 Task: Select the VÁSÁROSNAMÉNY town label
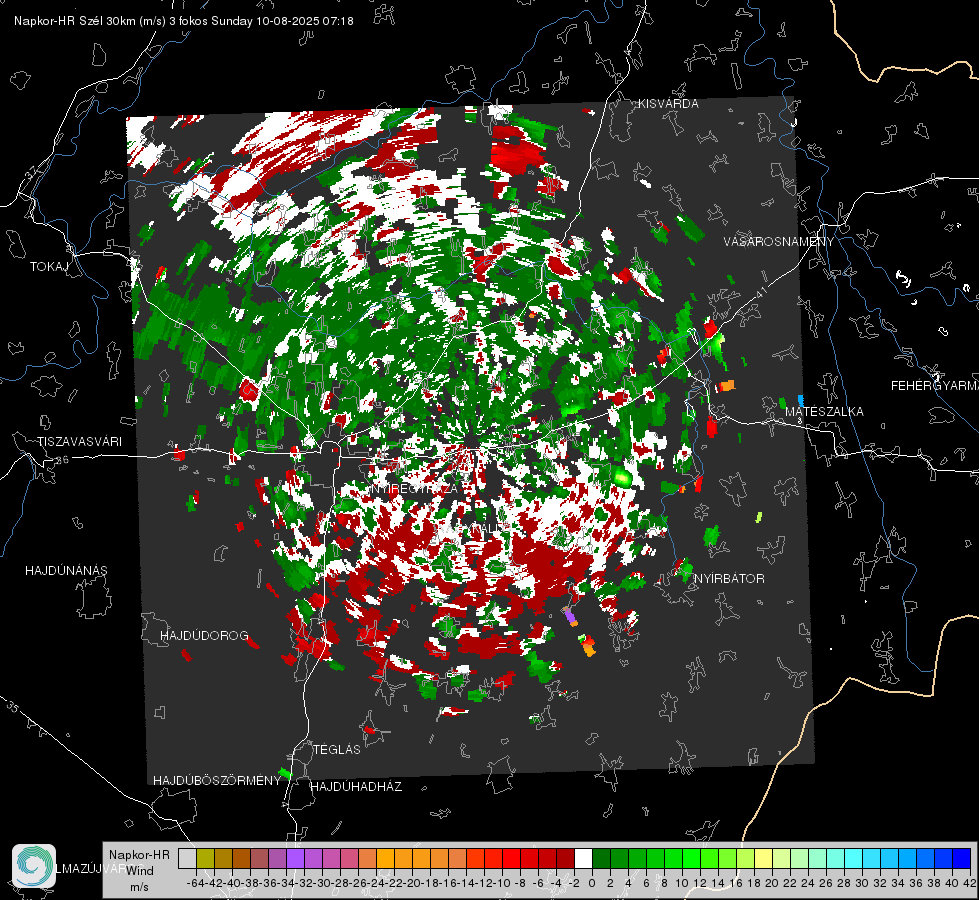tap(779, 242)
